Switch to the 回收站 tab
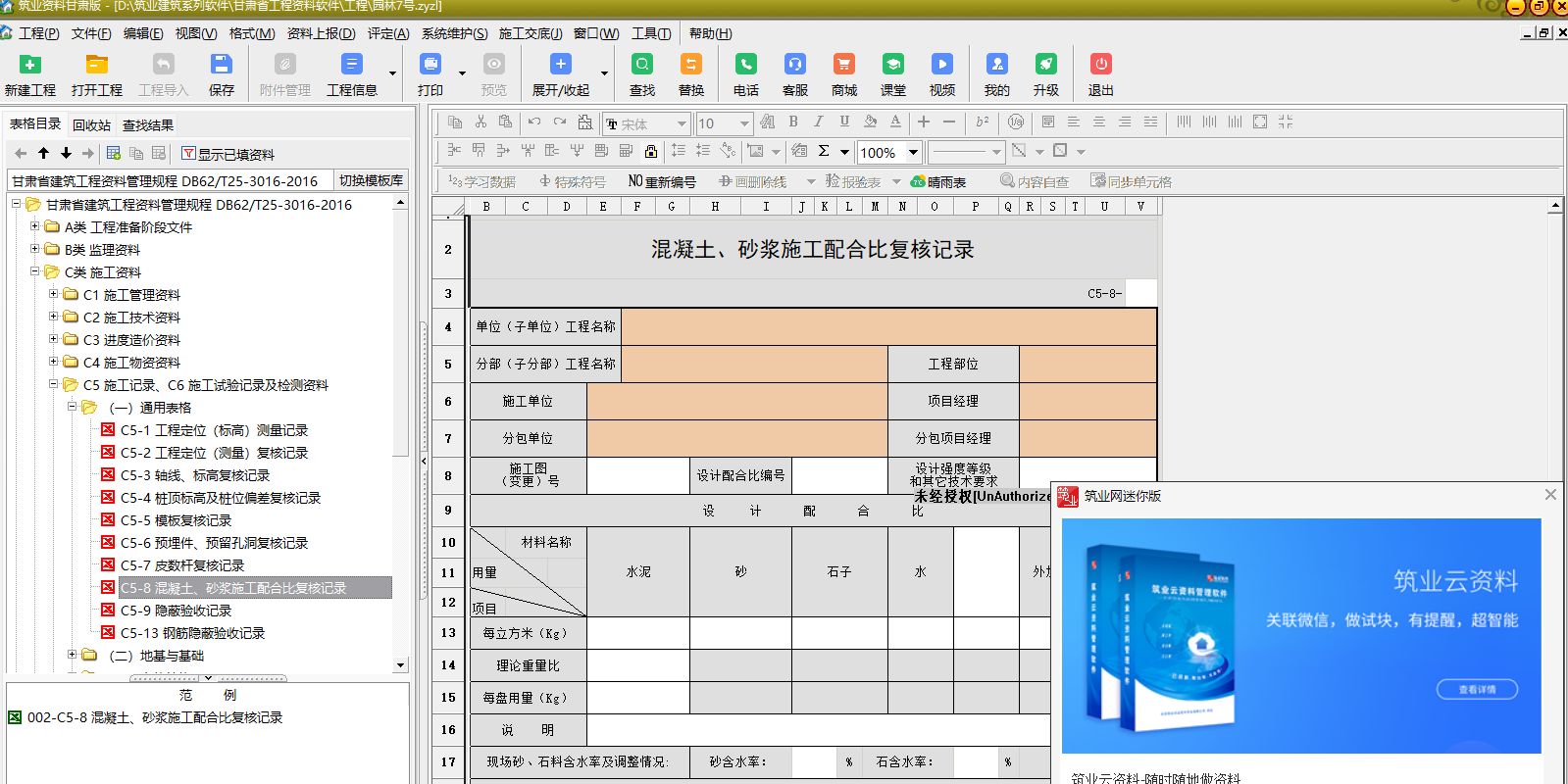Image resolution: width=1568 pixels, height=784 pixels. (91, 124)
